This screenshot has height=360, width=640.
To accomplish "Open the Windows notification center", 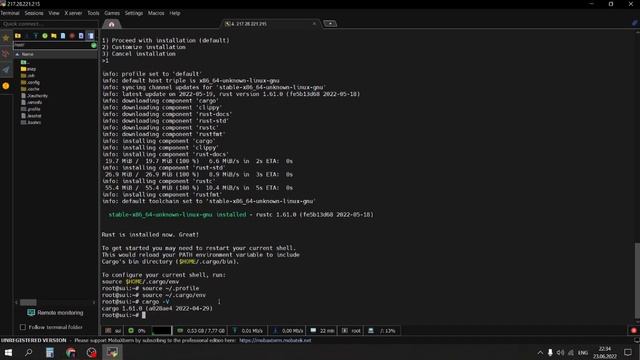I will 628,352.
